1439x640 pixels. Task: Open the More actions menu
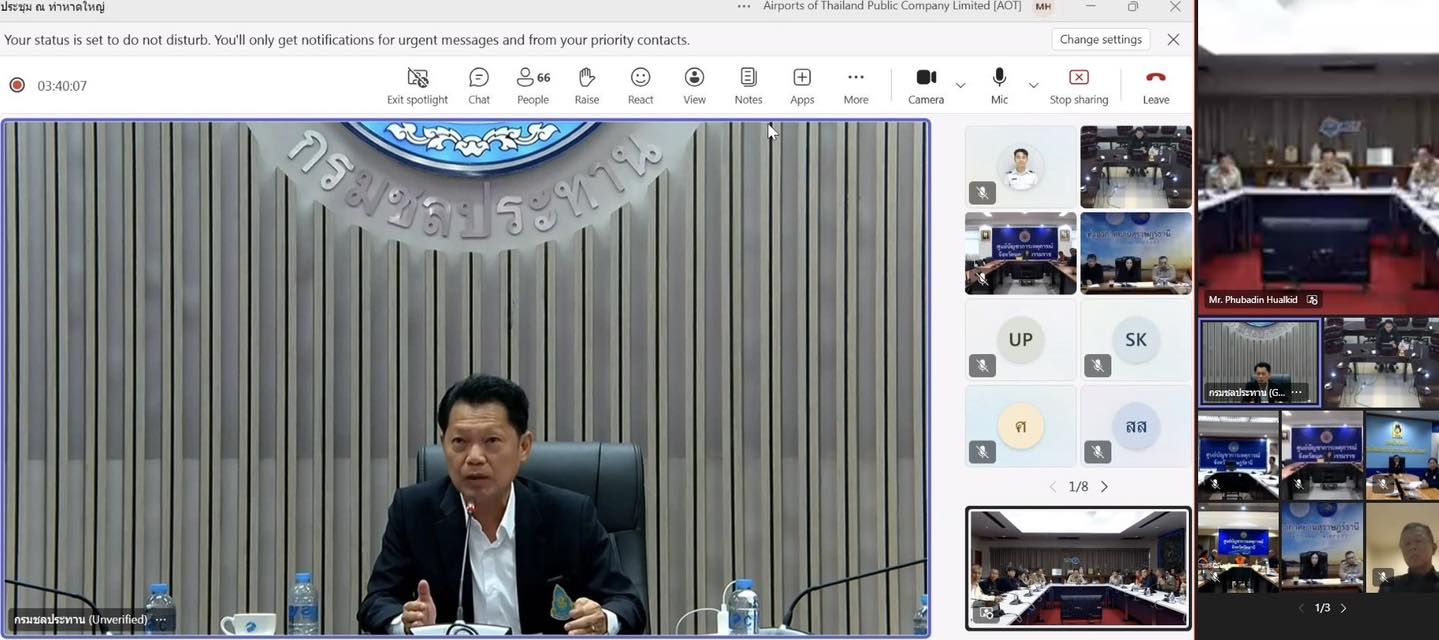(x=856, y=85)
